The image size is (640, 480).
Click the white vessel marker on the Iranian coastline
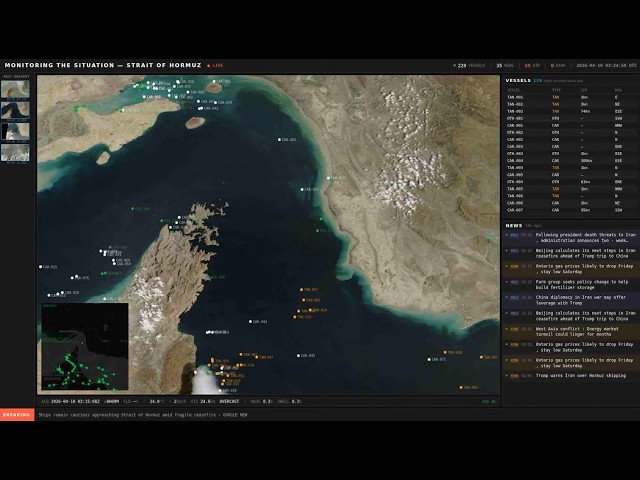(329, 178)
